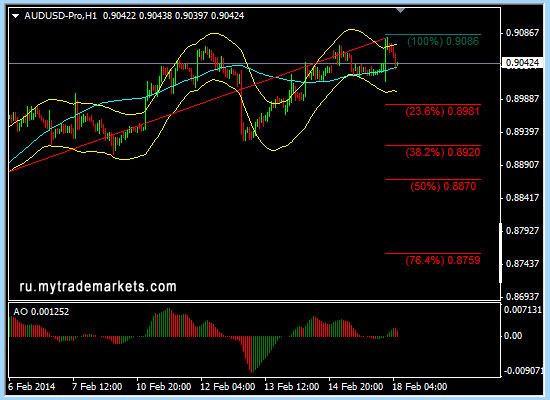Select the 50% 0.8870 Fibonacci level
Image resolution: width=550 pixels, height=400 pixels.
click(x=443, y=186)
